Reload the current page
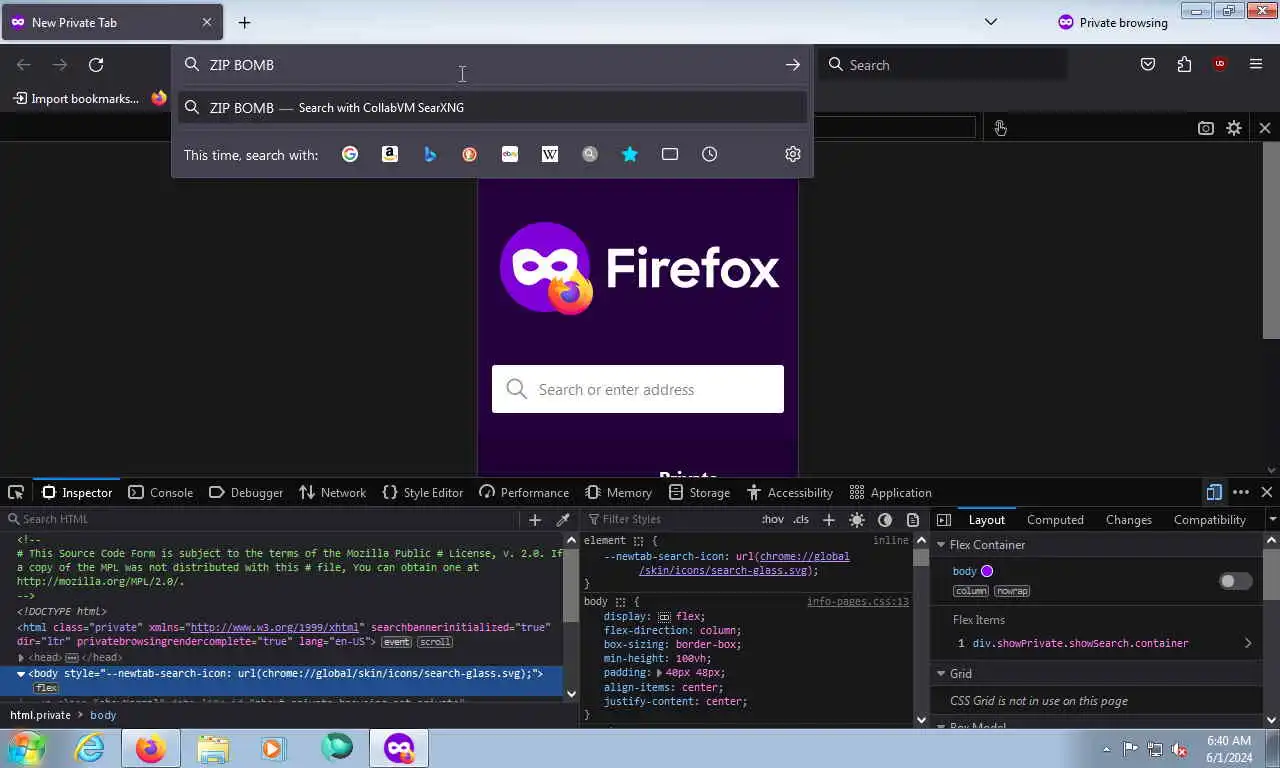This screenshot has width=1280, height=768. click(96, 65)
